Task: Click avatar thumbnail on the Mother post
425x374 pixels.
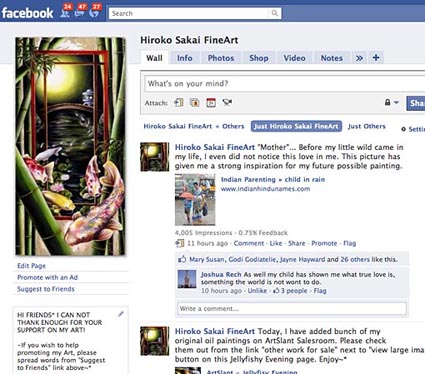Action: coord(154,157)
